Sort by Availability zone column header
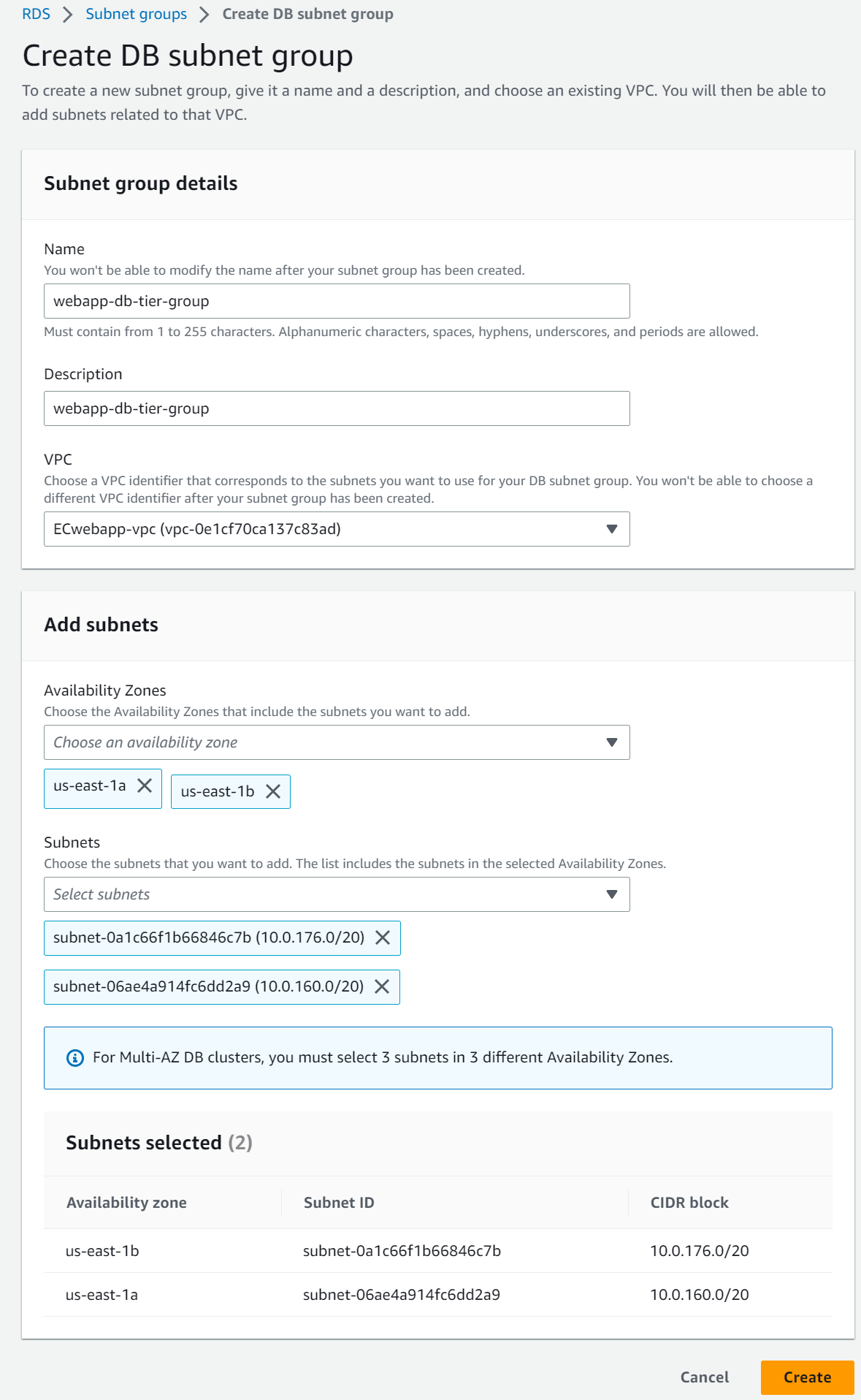Viewport: 861px width, 1400px height. 126,1203
